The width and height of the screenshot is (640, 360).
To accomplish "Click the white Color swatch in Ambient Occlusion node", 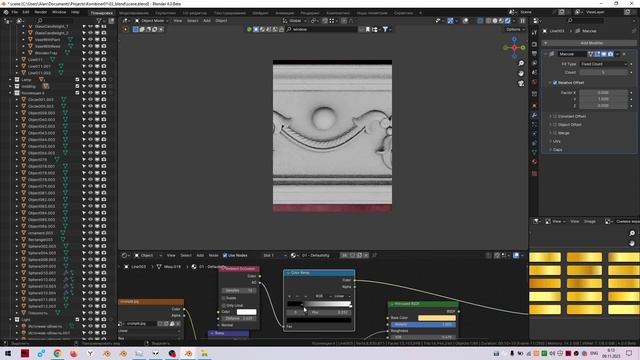I will (247, 312).
